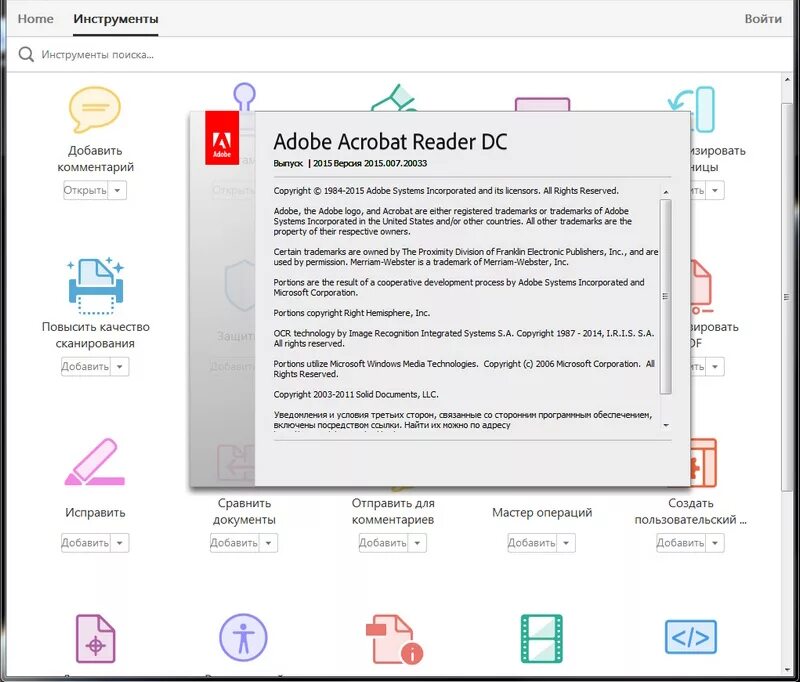Screen dimensions: 800x682
Task: Click the Copyright 2003-2011 Solid Documents line
Action: point(356,394)
